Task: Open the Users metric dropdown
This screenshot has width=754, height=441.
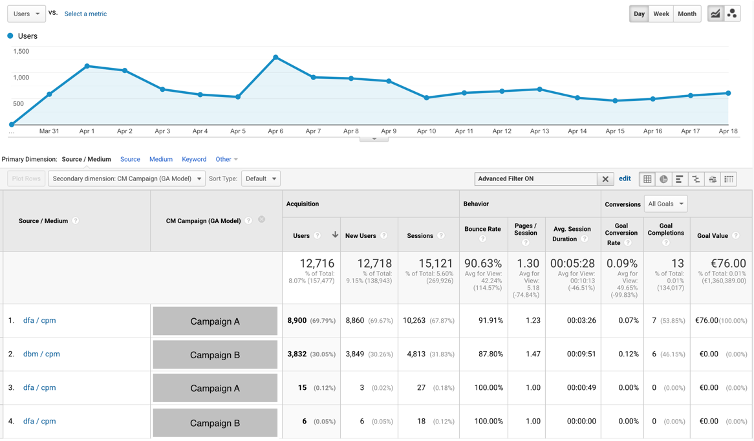Action: (24, 14)
